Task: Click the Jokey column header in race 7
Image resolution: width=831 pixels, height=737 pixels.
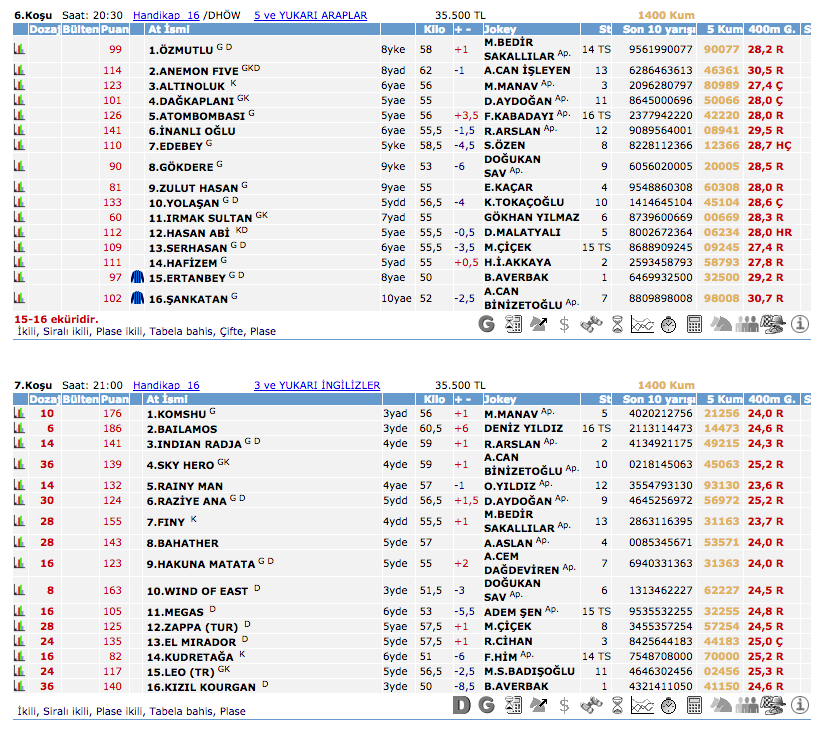Action: (x=500, y=398)
